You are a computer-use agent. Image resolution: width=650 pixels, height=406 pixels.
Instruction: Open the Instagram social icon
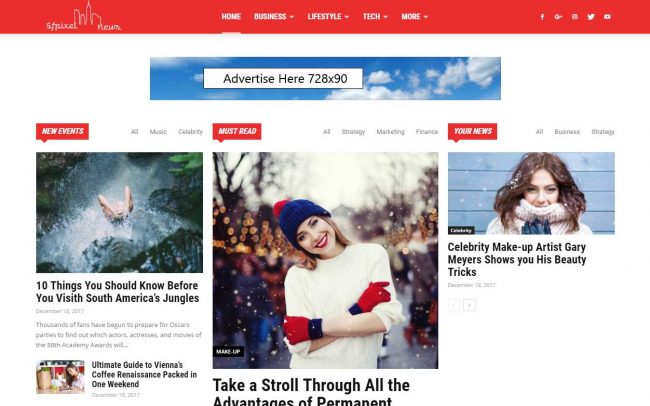(575, 17)
